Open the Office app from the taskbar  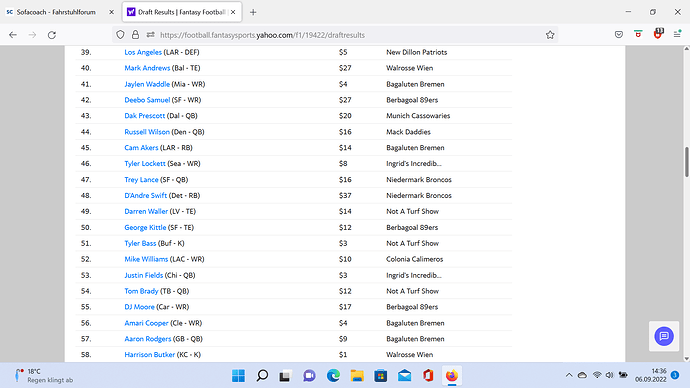pyautogui.click(x=428, y=375)
